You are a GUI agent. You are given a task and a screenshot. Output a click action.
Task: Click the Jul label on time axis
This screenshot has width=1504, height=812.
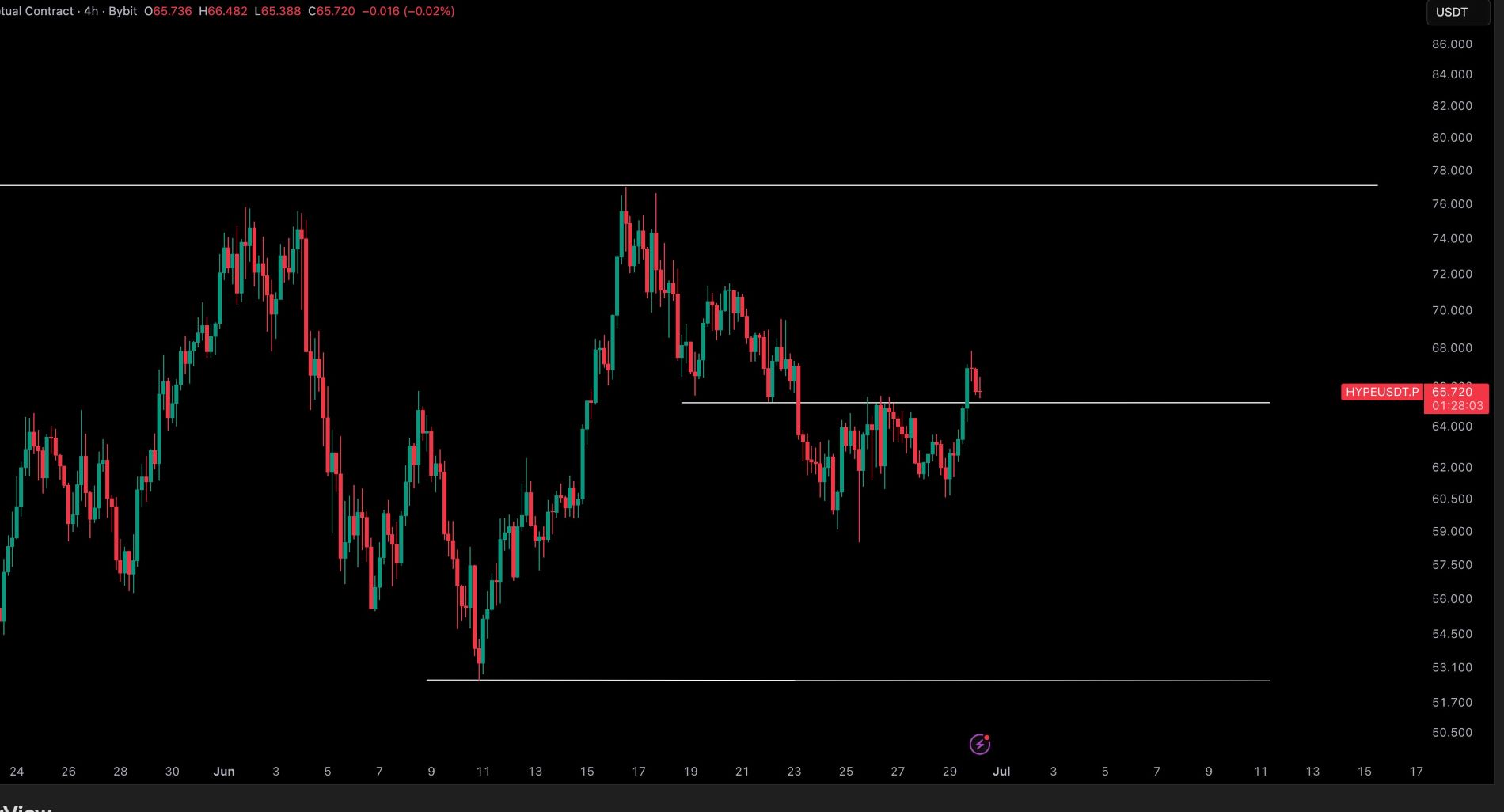pyautogui.click(x=1001, y=772)
